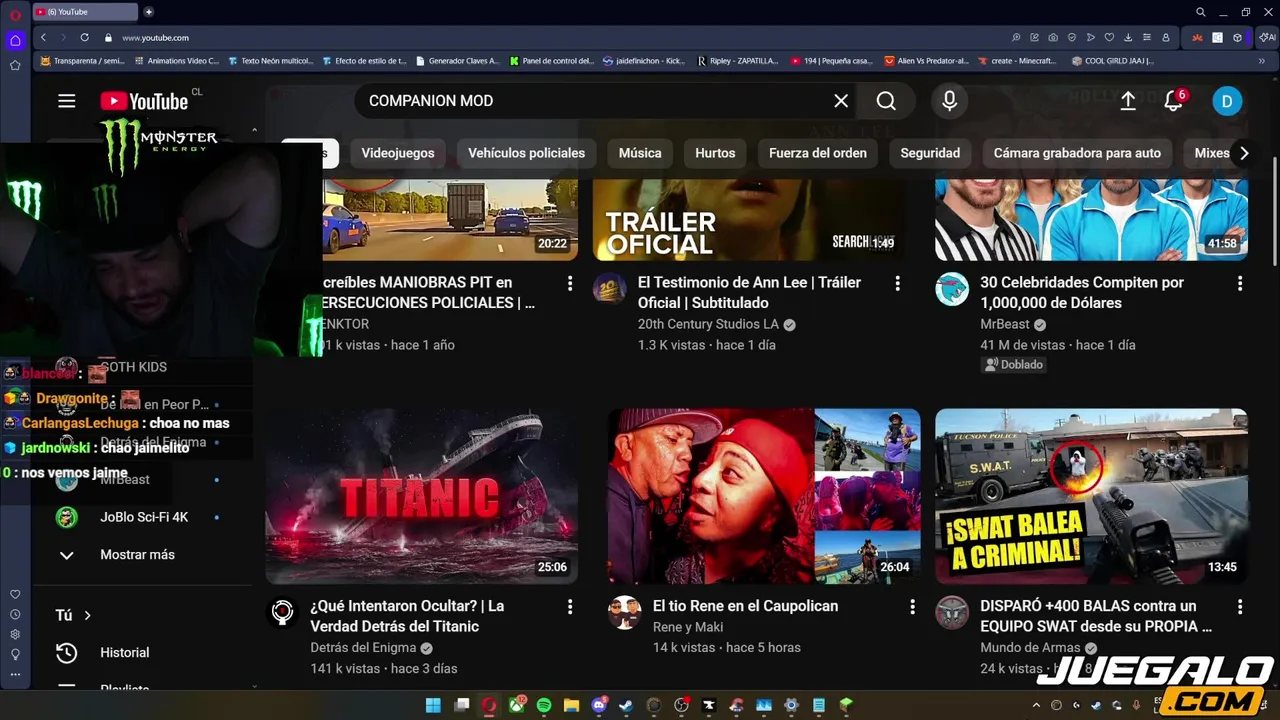
Task: Select the Música filter chip
Action: click(x=640, y=153)
